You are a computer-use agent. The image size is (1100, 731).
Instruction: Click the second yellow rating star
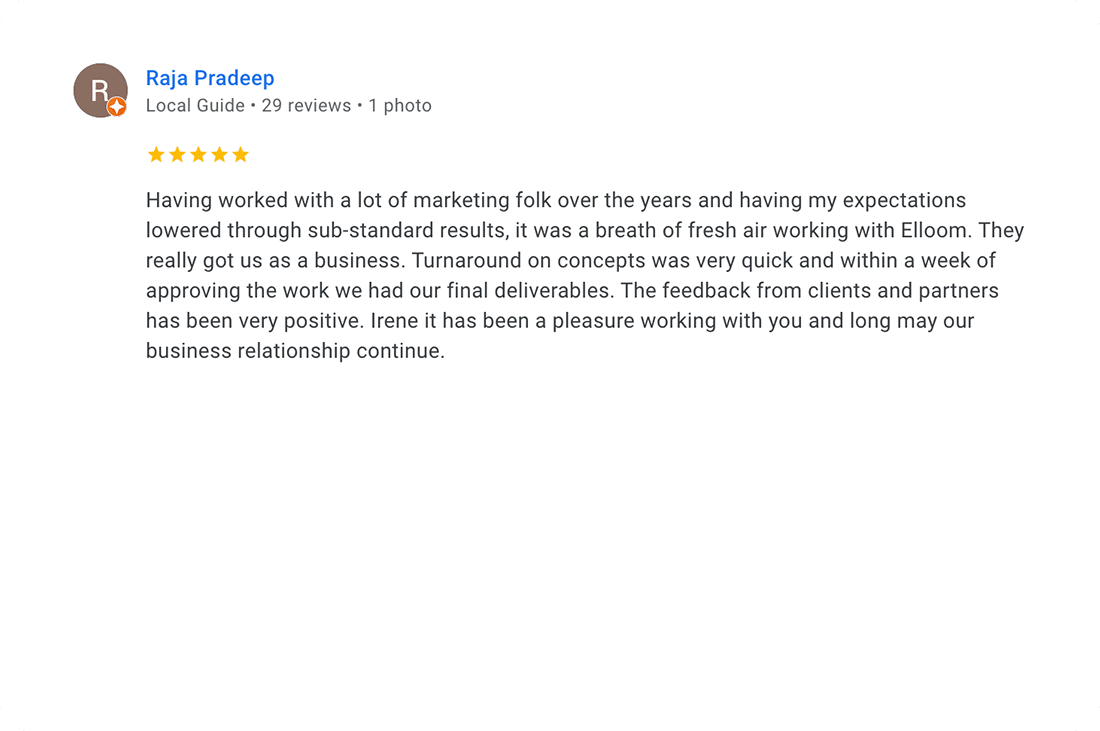[177, 155]
